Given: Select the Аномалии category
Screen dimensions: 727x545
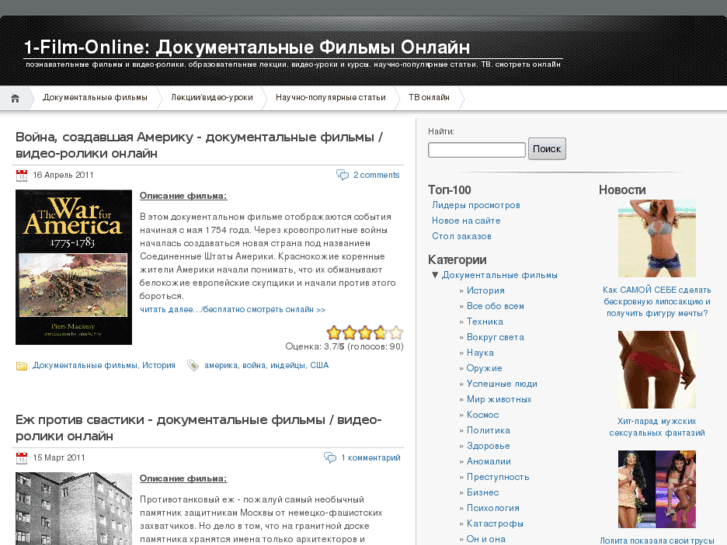Looking at the screenshot, I should coord(489,462).
